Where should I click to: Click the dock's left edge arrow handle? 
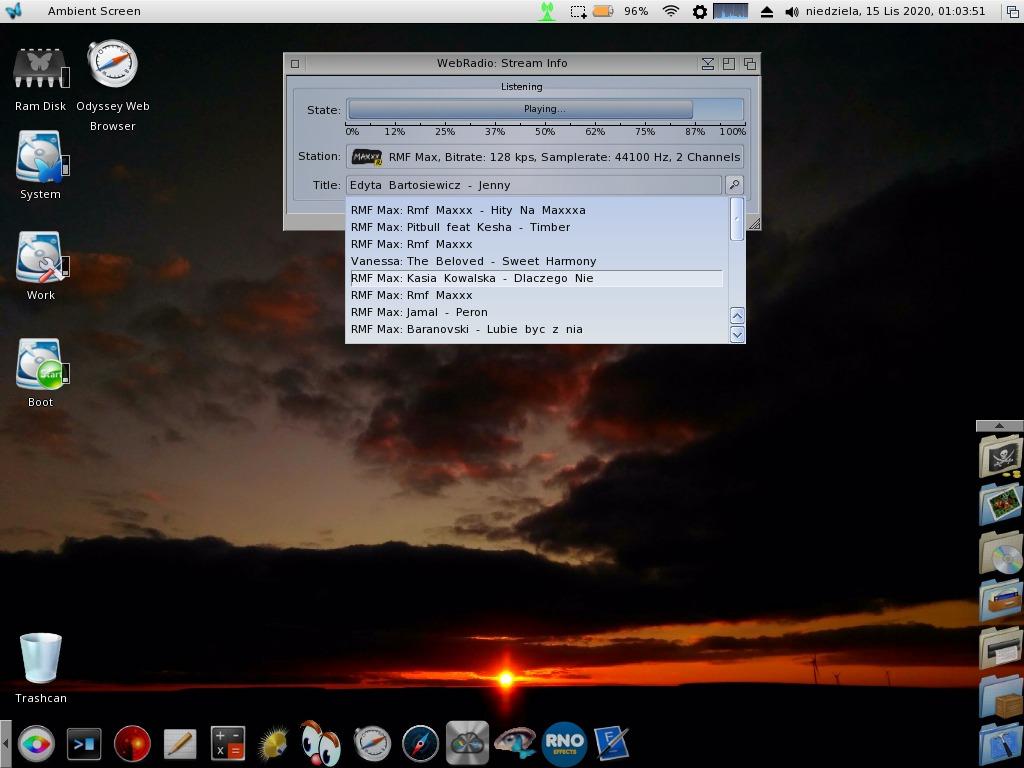tap(5, 743)
